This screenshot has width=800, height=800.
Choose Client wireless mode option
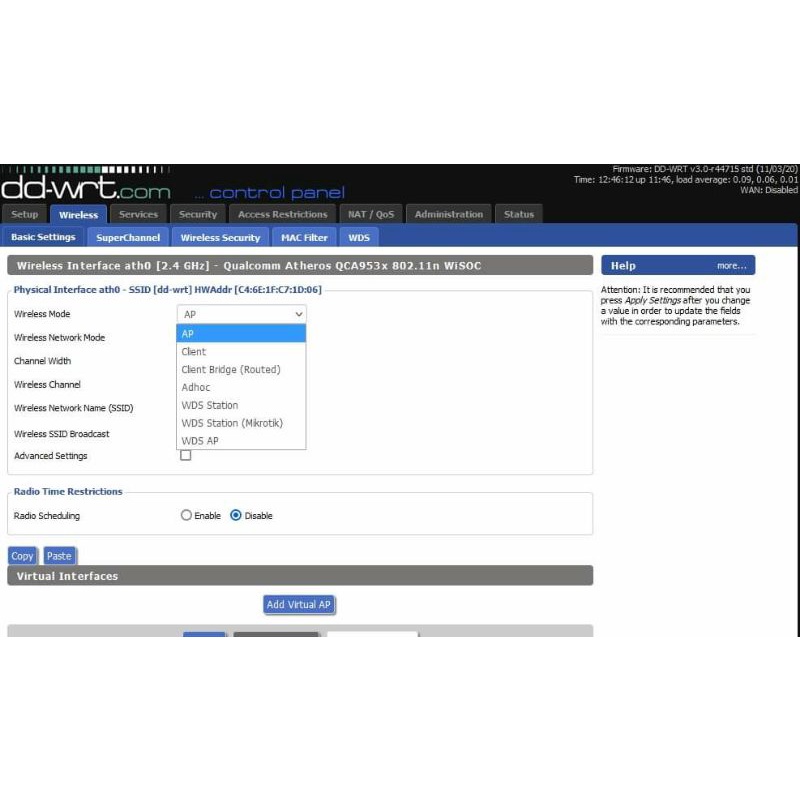tap(241, 352)
